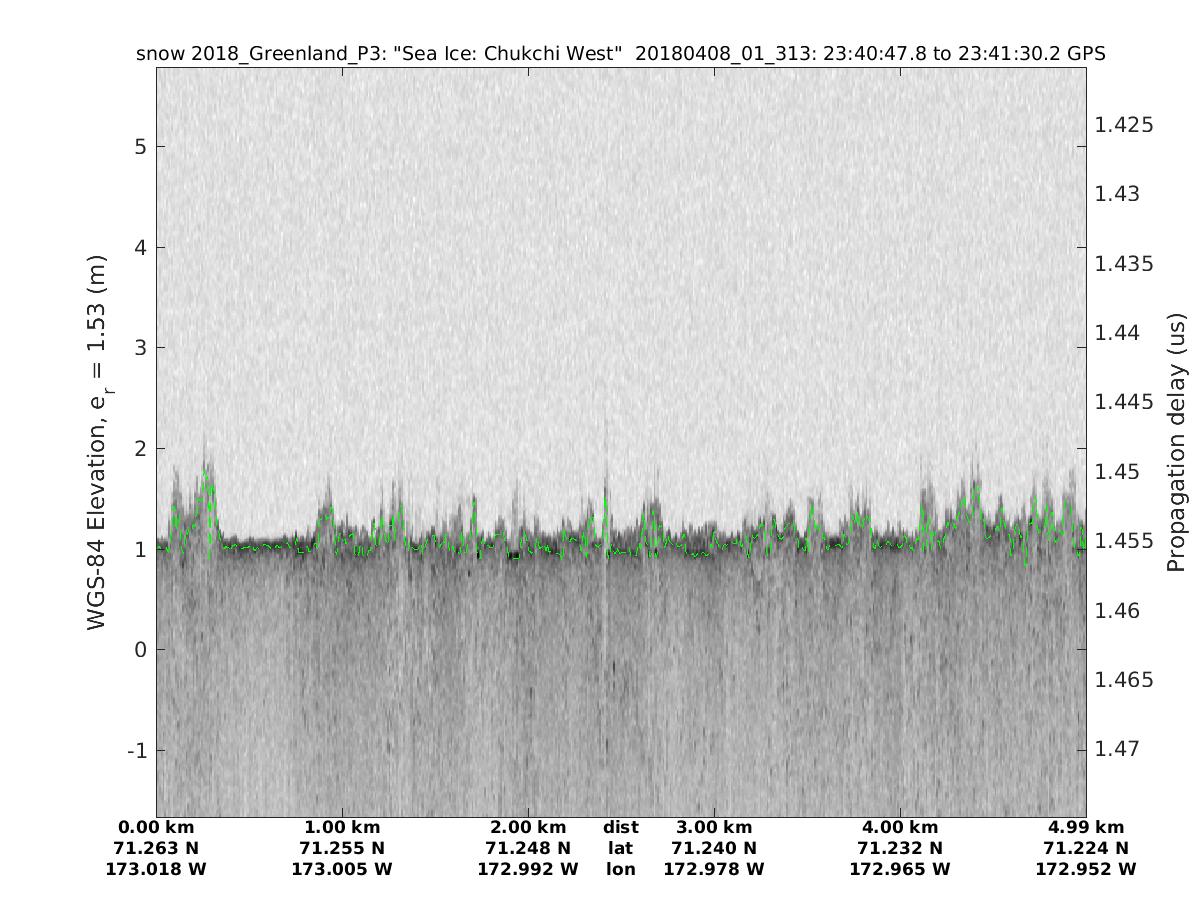The width and height of the screenshot is (1200, 900).
Task: Click the 172.965 W longitude label
Action: pyautogui.click(x=900, y=869)
